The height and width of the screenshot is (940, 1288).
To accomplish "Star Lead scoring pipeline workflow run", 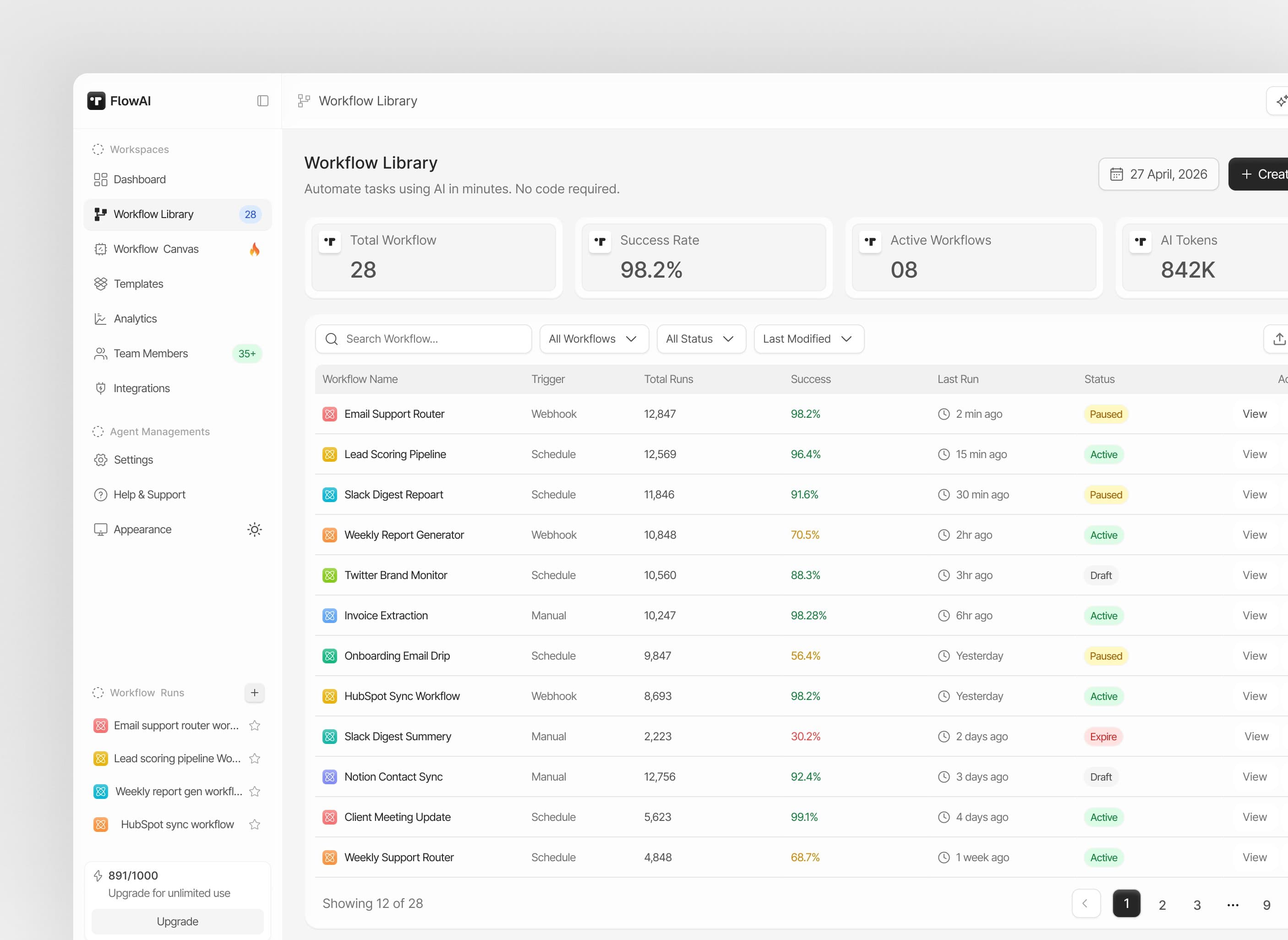I will (x=255, y=759).
